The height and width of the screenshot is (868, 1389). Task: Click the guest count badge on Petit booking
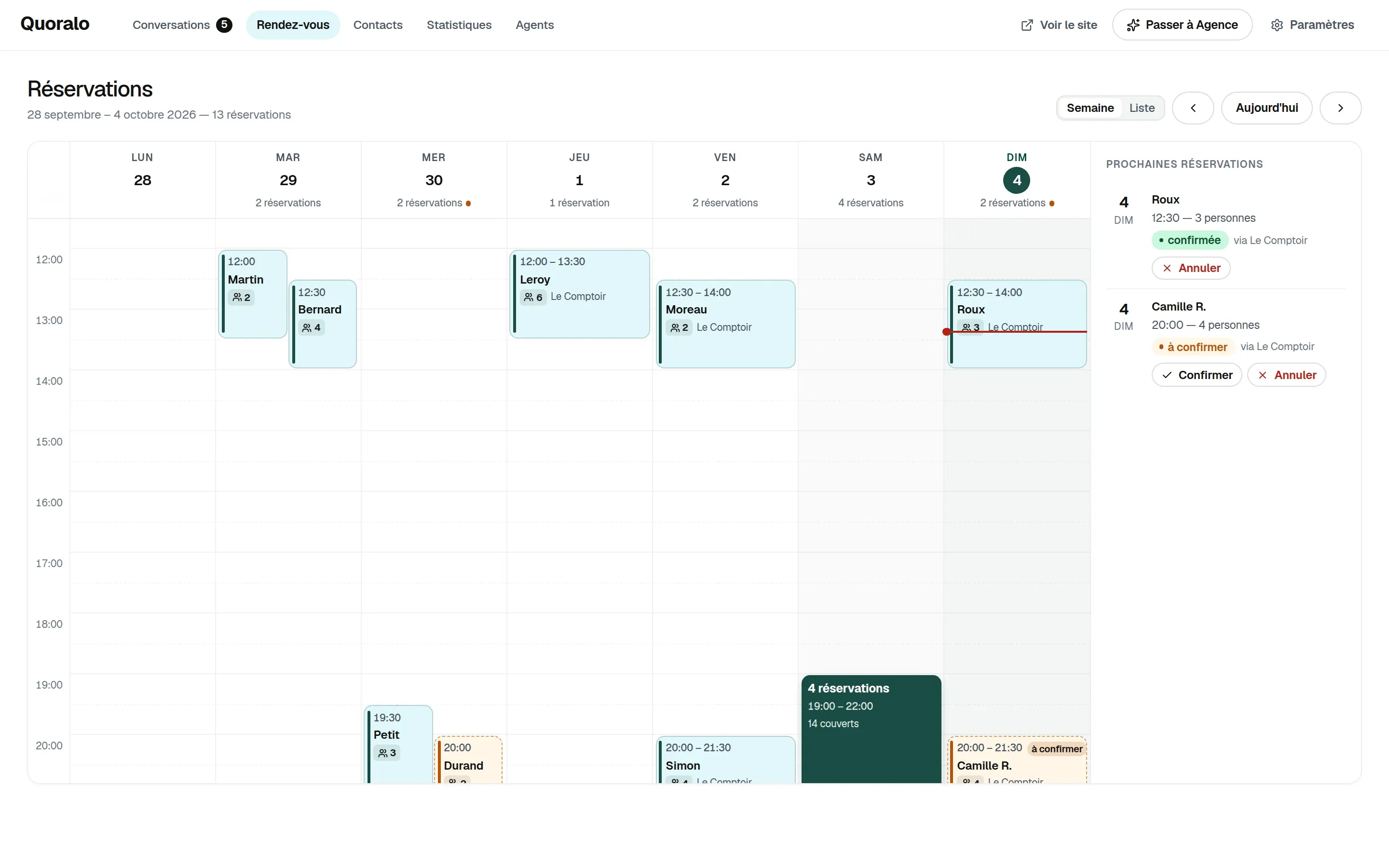pyautogui.click(x=387, y=753)
